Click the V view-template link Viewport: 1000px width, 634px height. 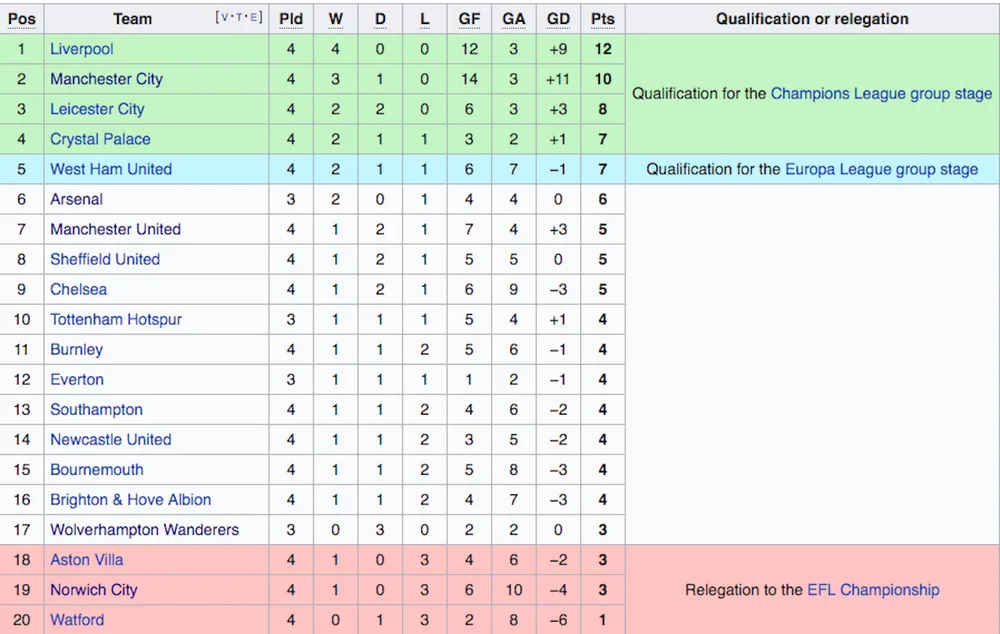tap(224, 17)
